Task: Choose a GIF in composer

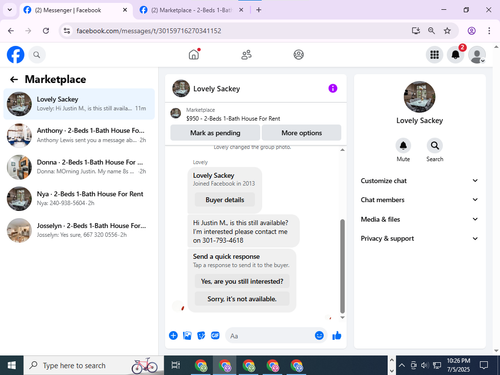Action: point(215,335)
